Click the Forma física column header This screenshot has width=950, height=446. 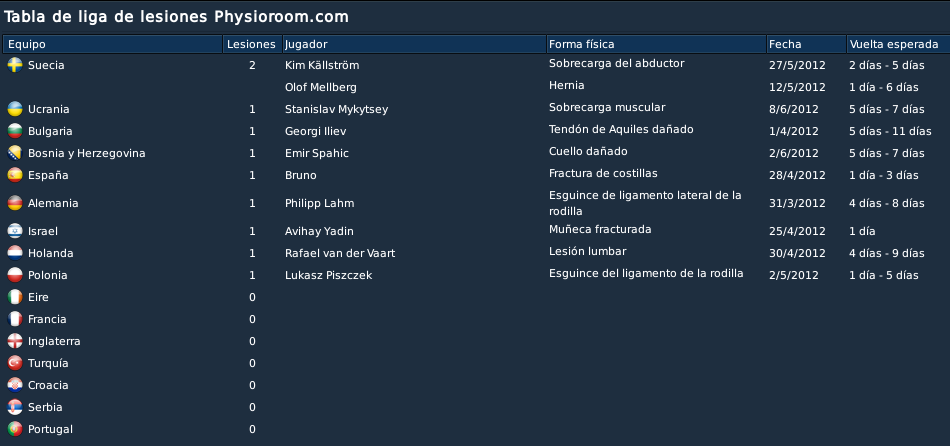657,44
